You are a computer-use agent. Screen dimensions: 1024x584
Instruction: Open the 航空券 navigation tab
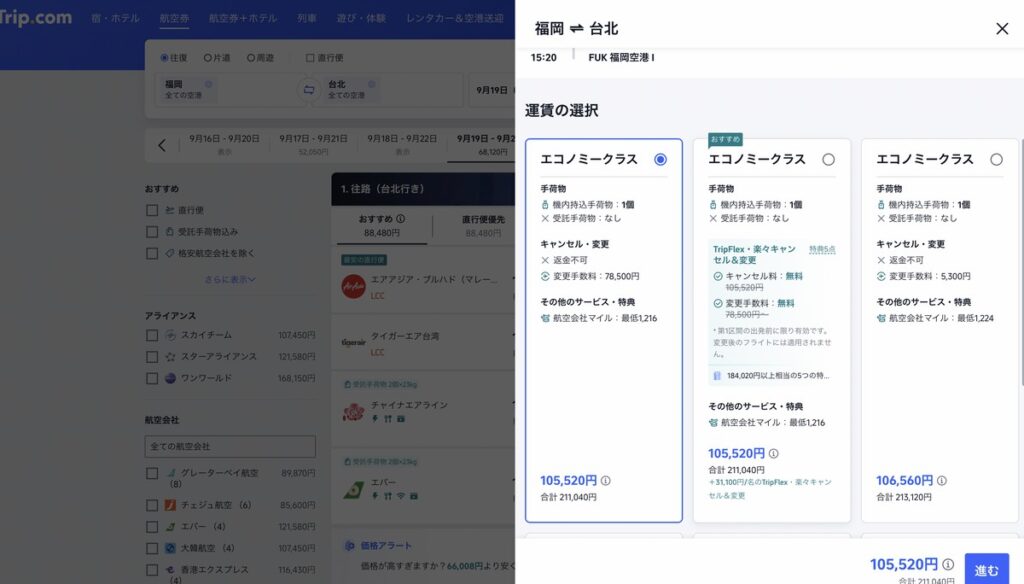(x=174, y=18)
